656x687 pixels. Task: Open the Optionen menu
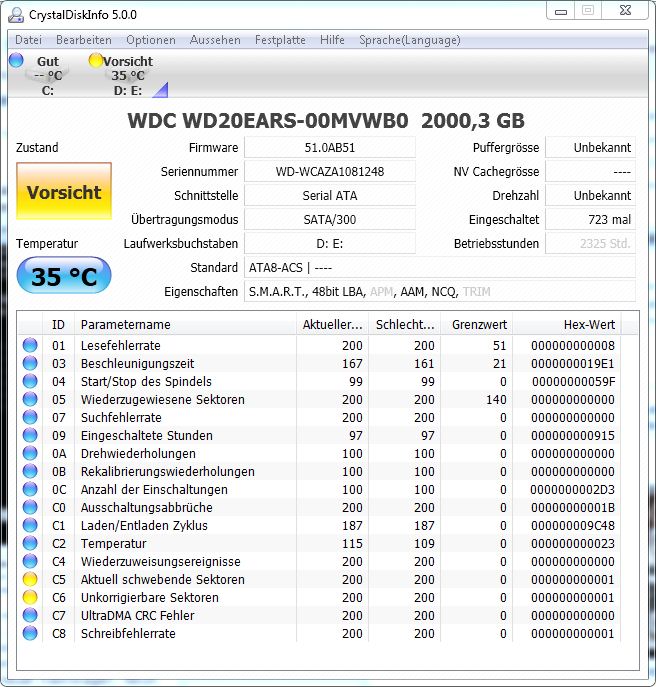click(x=151, y=40)
